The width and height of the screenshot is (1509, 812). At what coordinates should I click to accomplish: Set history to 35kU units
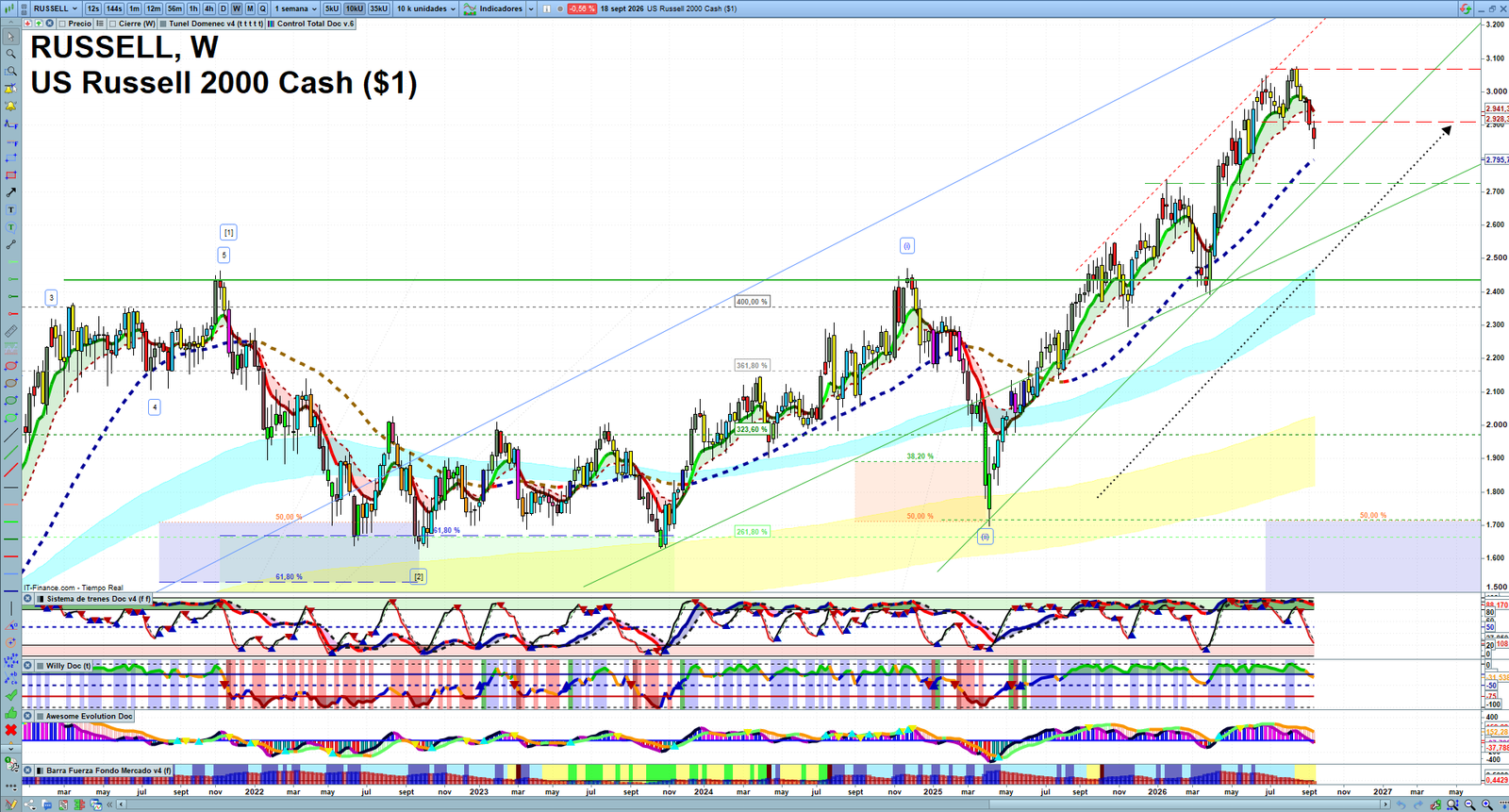[x=378, y=8]
